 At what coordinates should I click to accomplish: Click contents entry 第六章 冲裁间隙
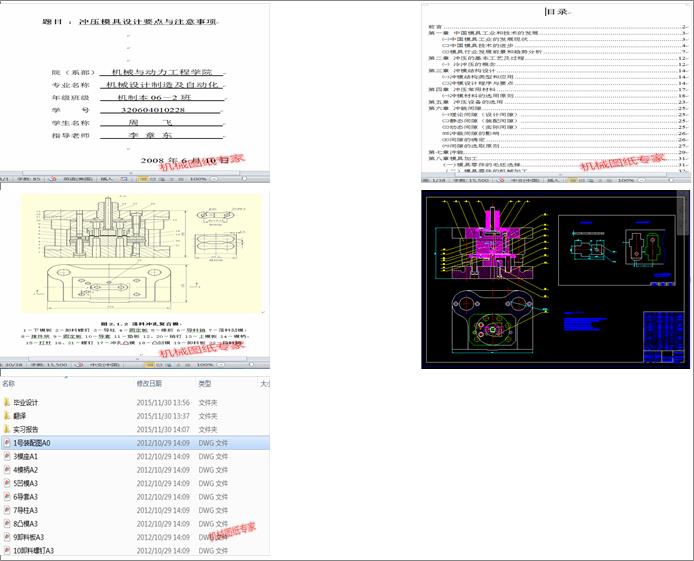click(x=455, y=108)
